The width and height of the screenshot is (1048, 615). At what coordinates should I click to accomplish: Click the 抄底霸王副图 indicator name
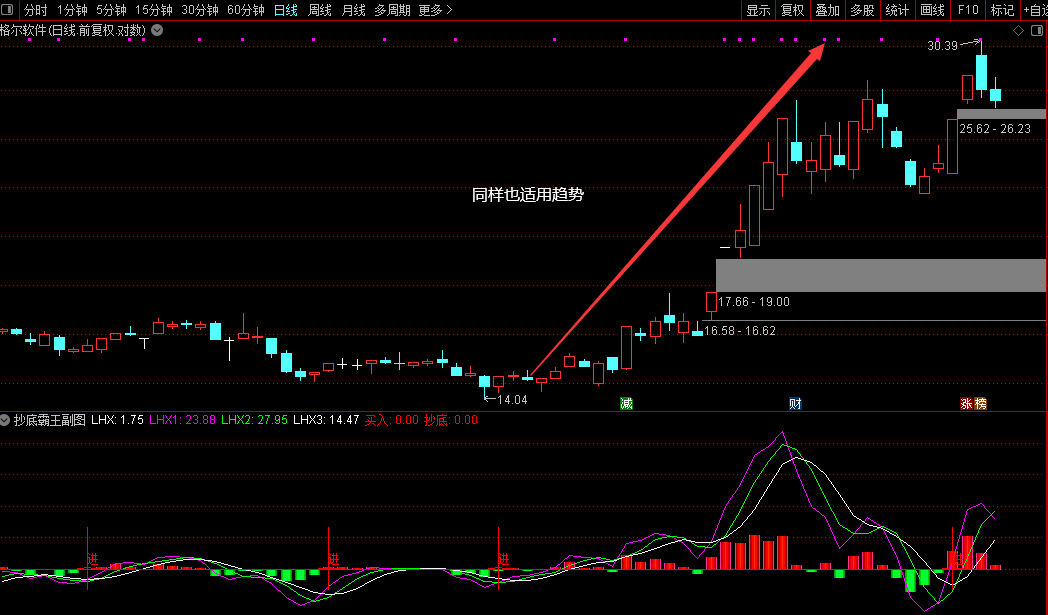tap(49, 420)
